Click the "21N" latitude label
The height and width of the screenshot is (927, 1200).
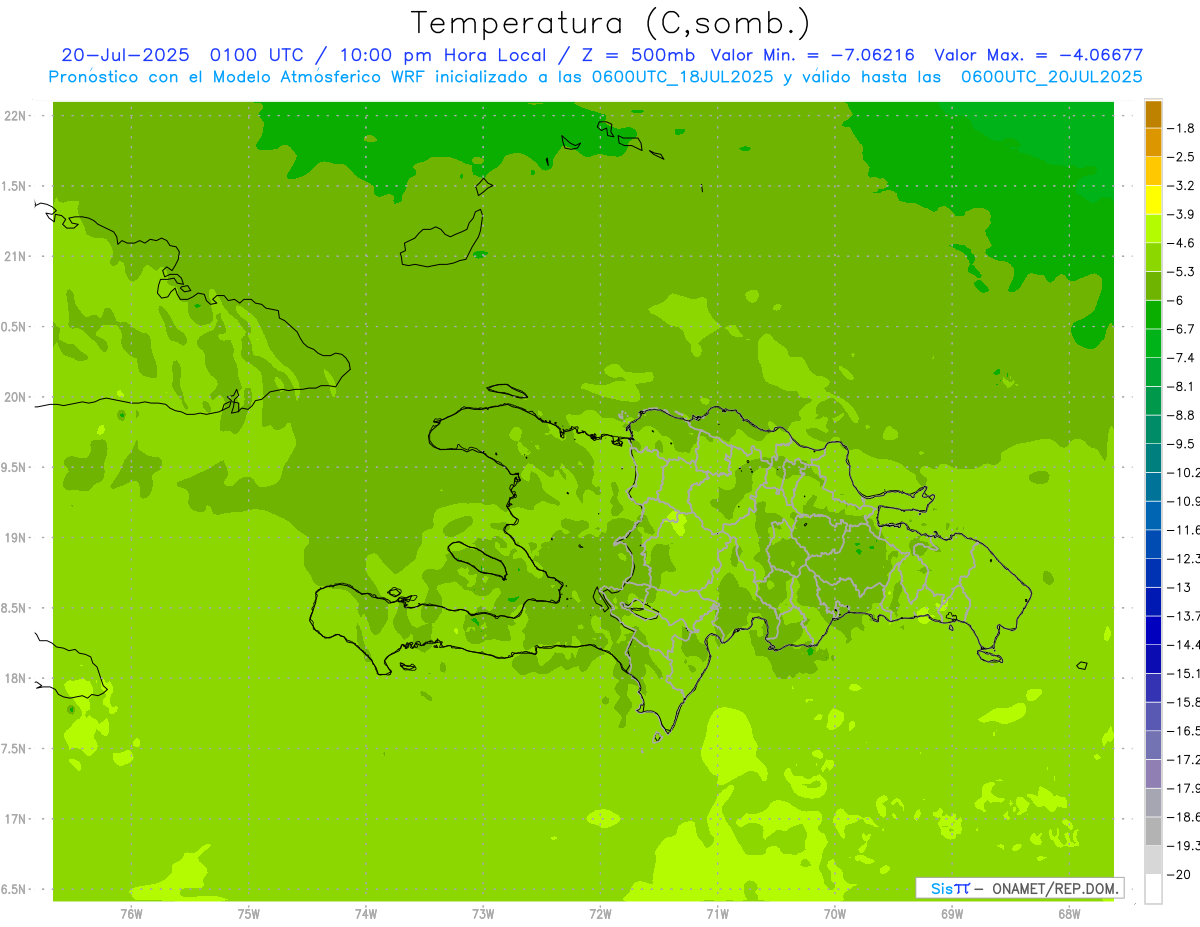coord(15,257)
